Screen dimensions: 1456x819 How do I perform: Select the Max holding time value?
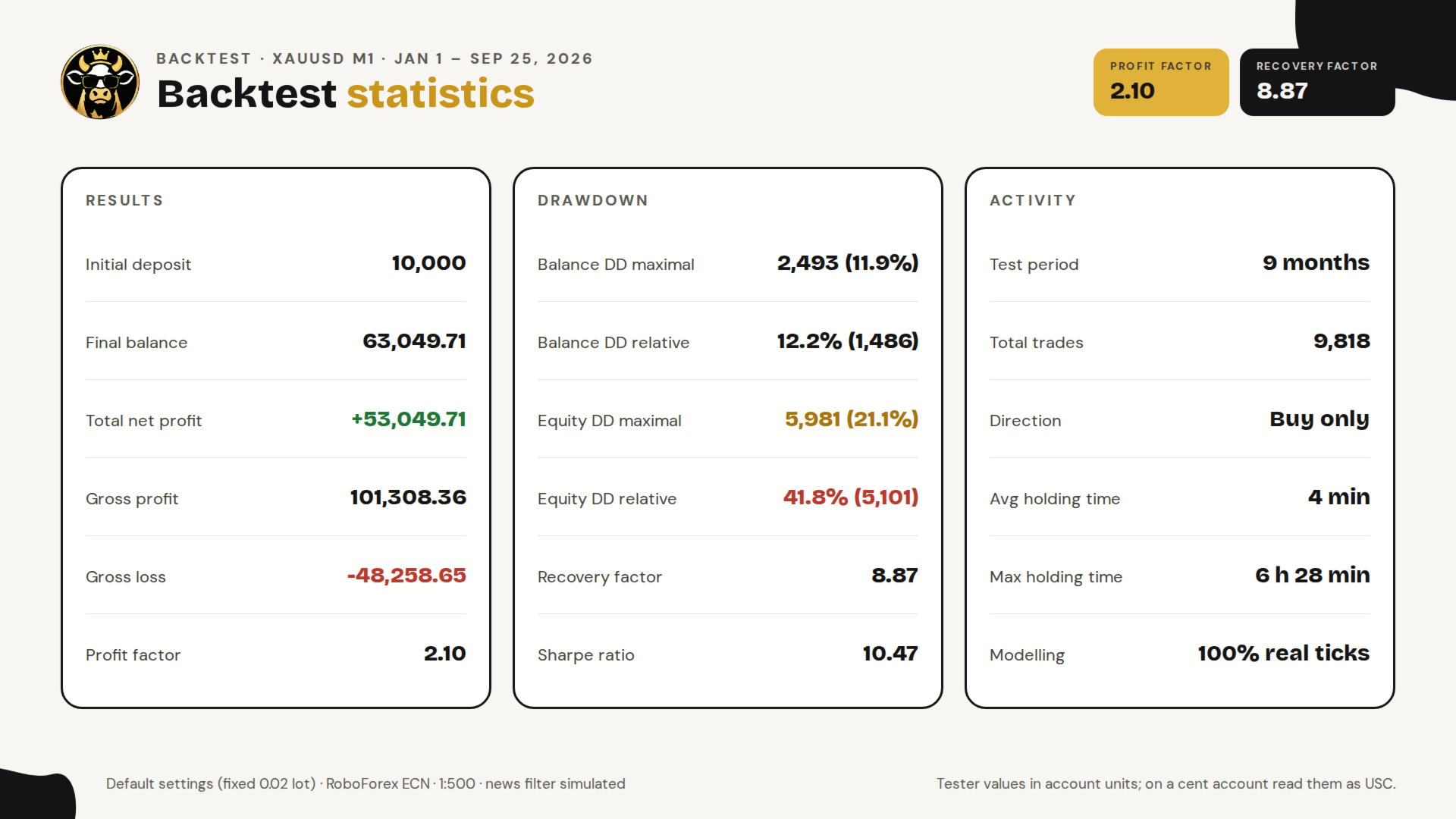[x=1313, y=576]
